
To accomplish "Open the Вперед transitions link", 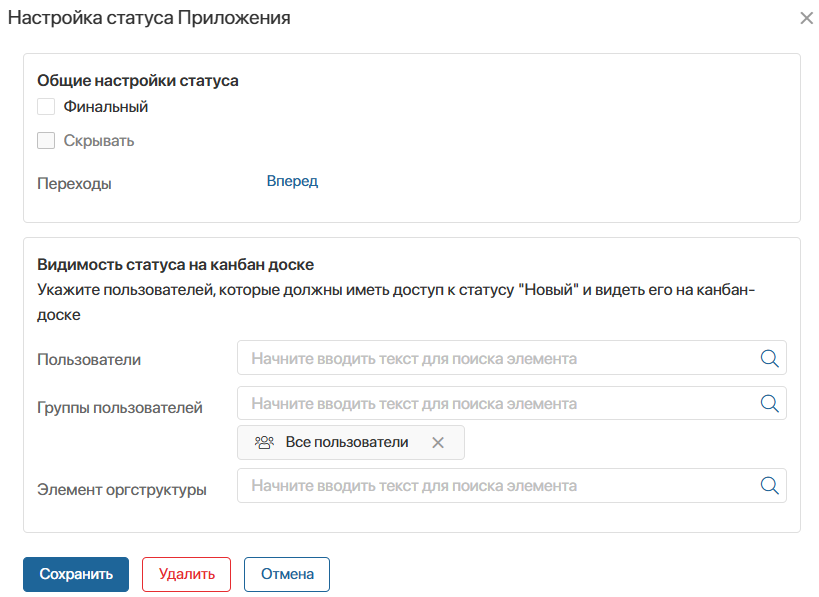I will pos(292,181).
